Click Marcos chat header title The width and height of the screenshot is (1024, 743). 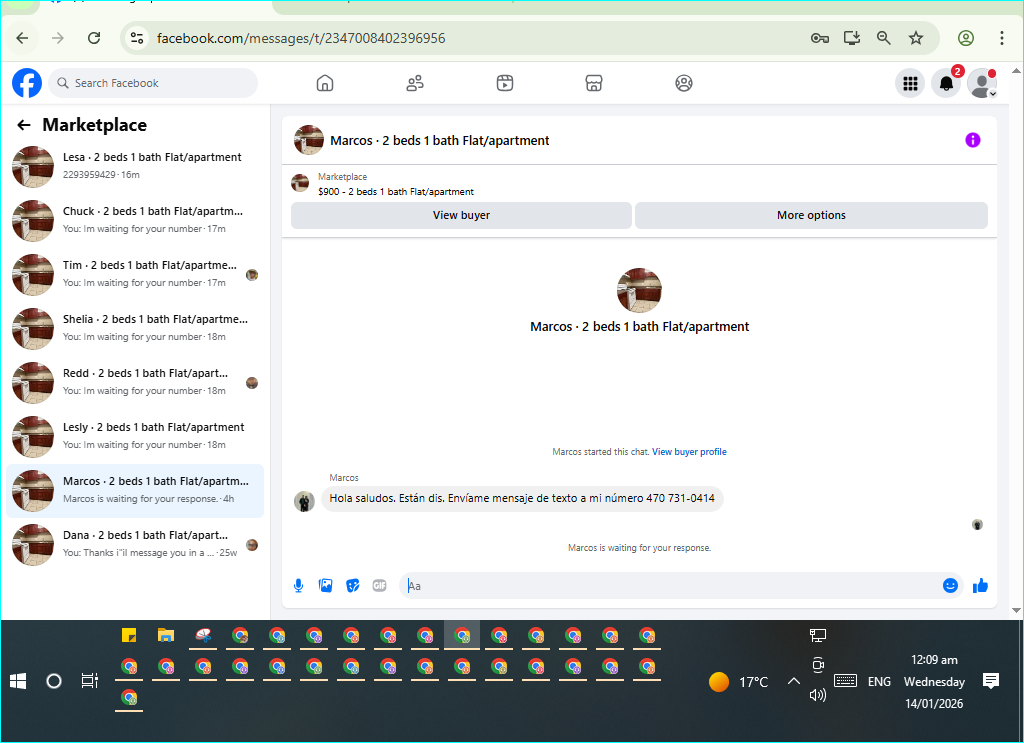coord(440,140)
